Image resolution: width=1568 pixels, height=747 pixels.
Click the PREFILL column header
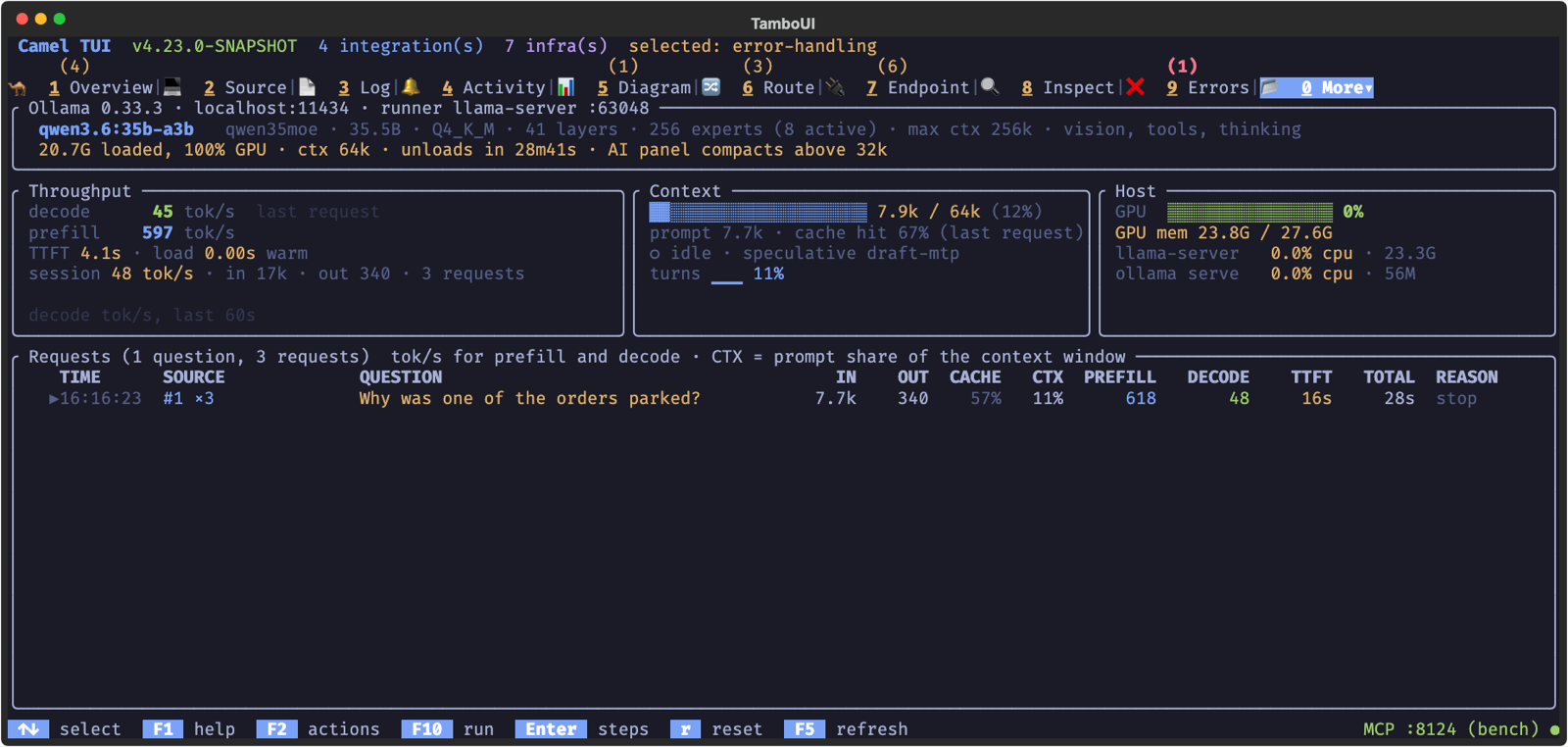(1120, 377)
